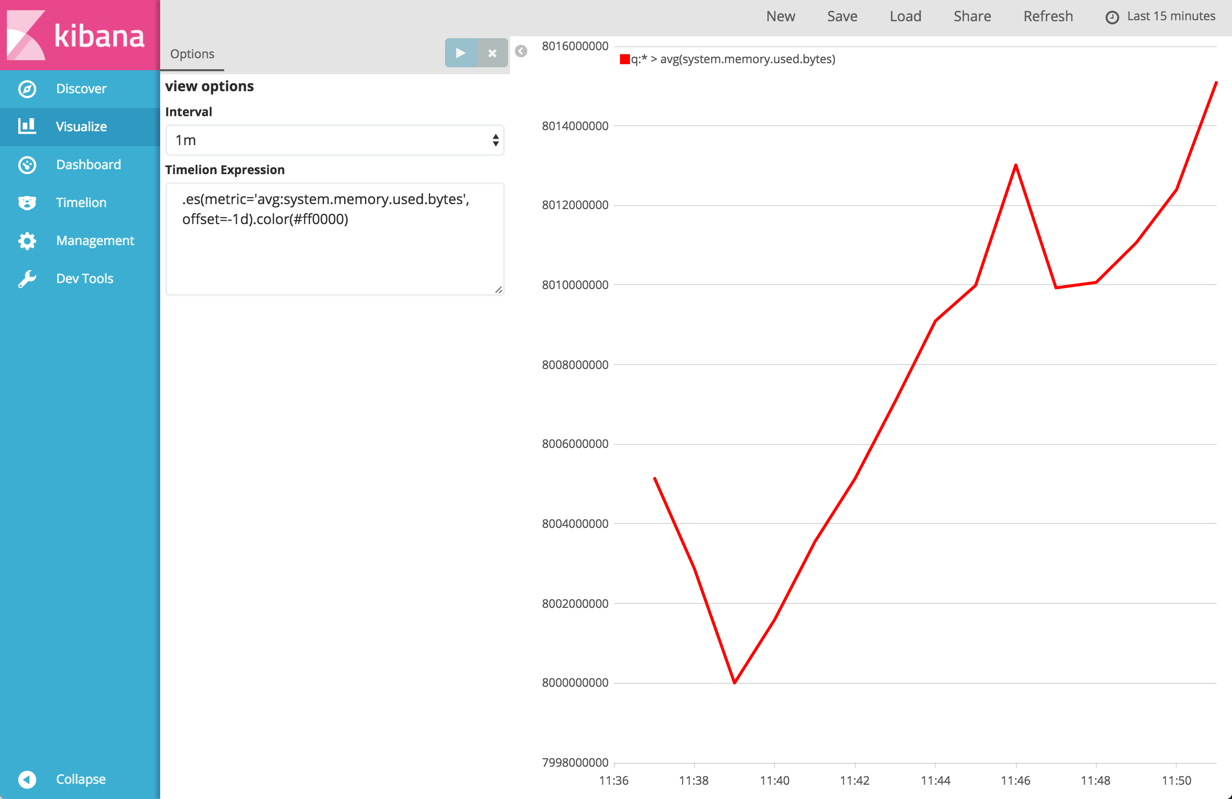Select the Options tab

click(x=192, y=54)
